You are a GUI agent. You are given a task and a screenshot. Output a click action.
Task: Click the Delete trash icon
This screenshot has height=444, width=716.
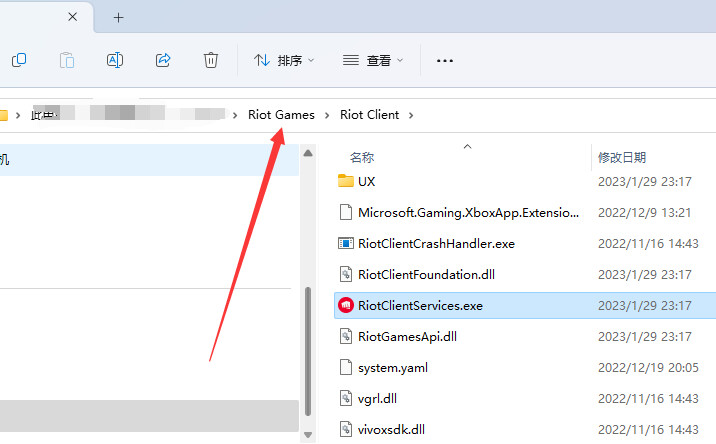(x=211, y=60)
